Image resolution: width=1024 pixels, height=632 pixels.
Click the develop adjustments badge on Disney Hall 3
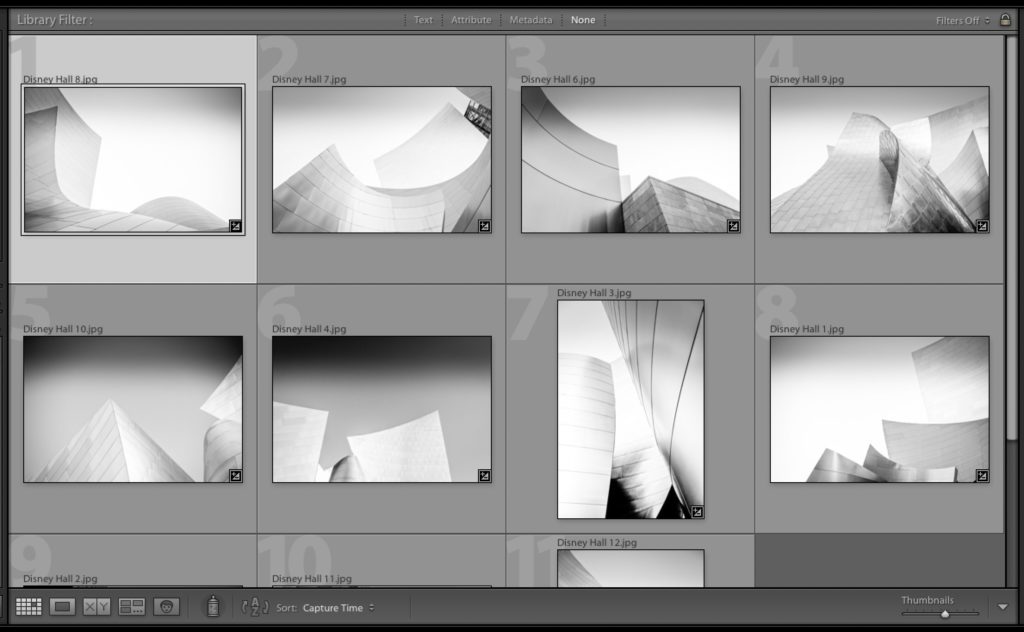(x=697, y=512)
